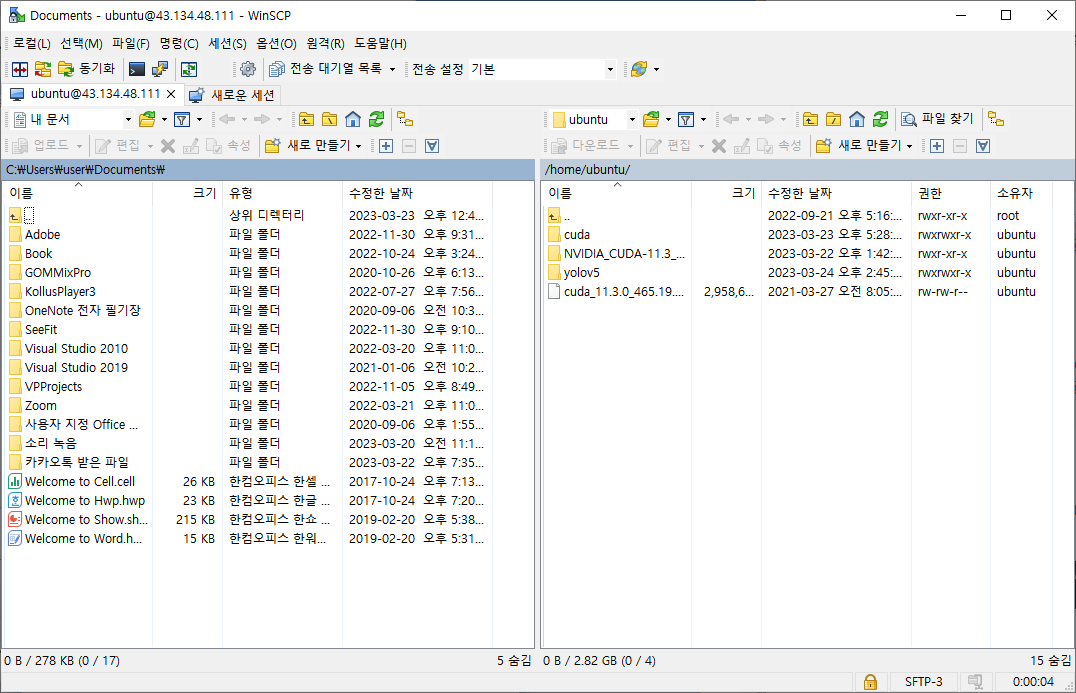Click local select files plus icon
The width and height of the screenshot is (1076, 693).
click(386, 145)
